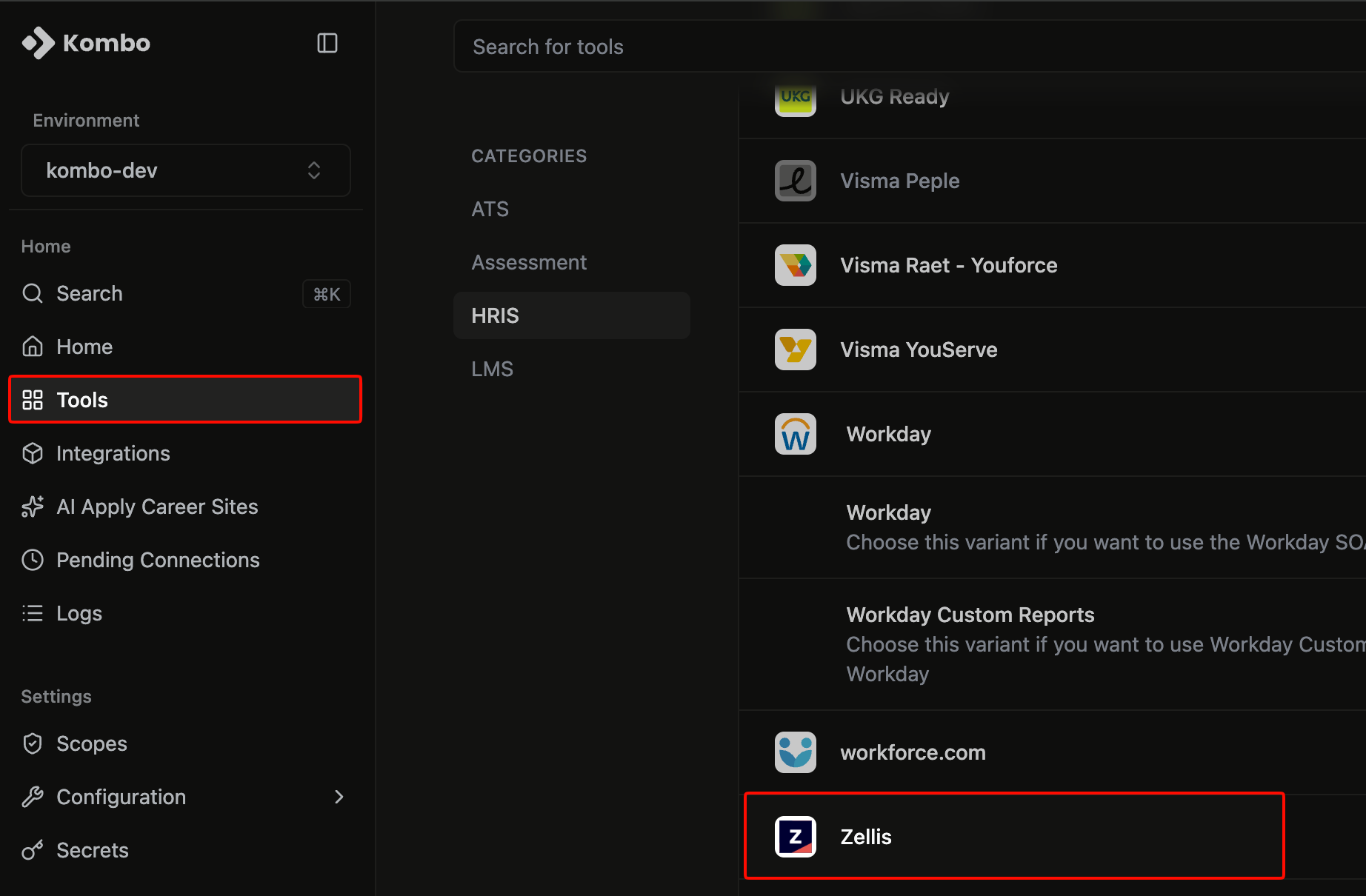Click the Workday logo icon
The height and width of the screenshot is (896, 1366).
click(x=796, y=434)
